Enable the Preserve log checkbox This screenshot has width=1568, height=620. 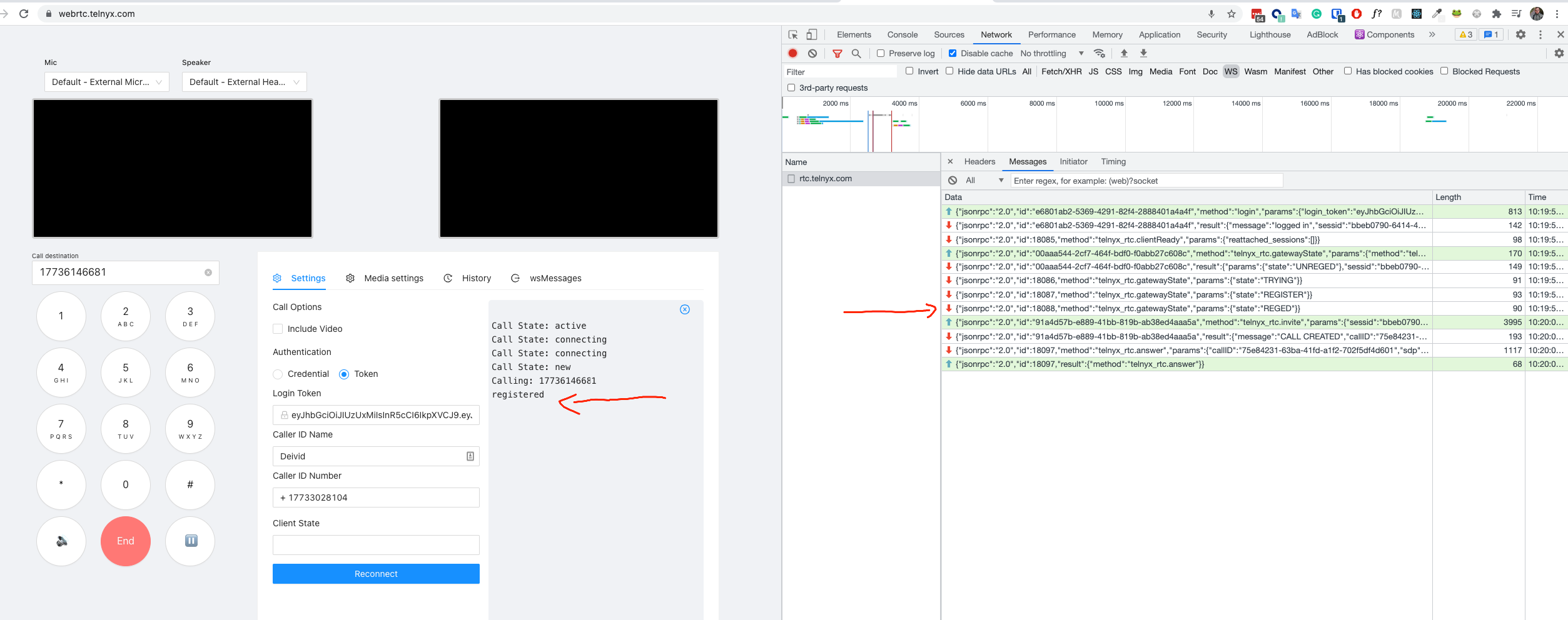pos(880,53)
